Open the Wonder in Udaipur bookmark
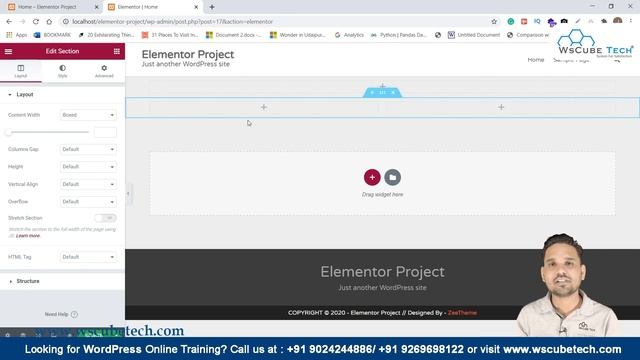Viewport: 640px width, 360px height. [x=298, y=35]
